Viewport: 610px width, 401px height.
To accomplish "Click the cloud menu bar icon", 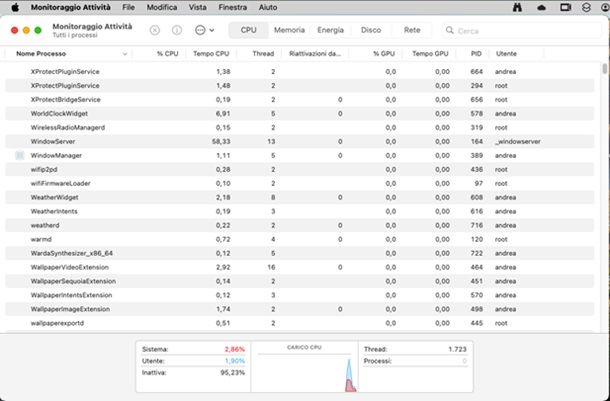I will click(541, 7).
